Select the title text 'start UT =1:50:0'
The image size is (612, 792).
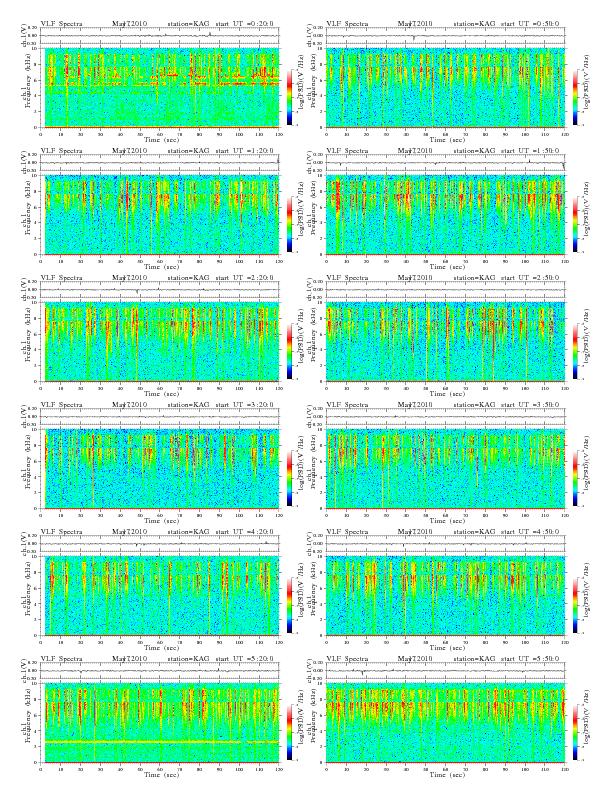click(x=530, y=151)
